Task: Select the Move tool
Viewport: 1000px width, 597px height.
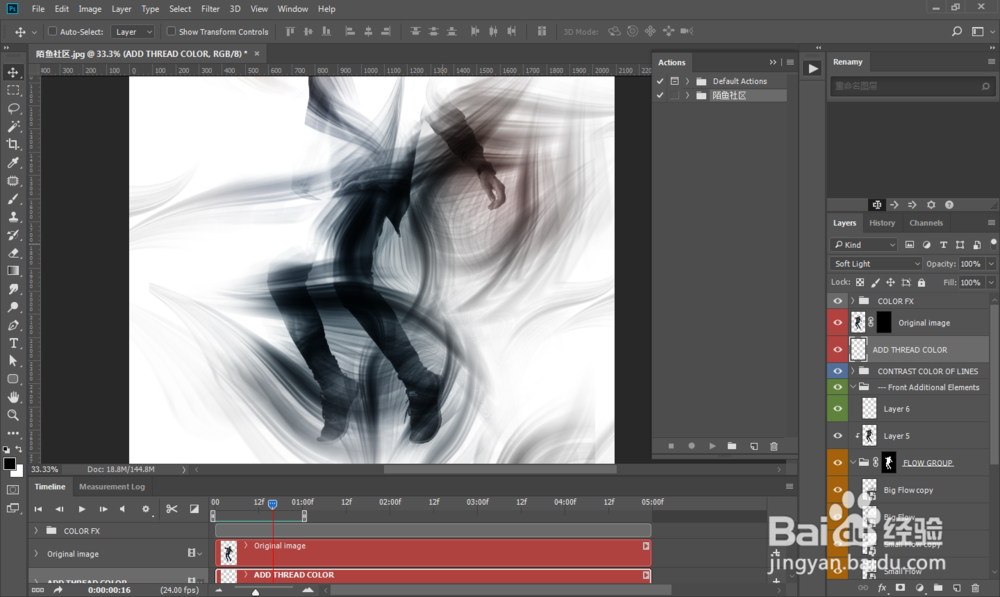Action: point(13,72)
